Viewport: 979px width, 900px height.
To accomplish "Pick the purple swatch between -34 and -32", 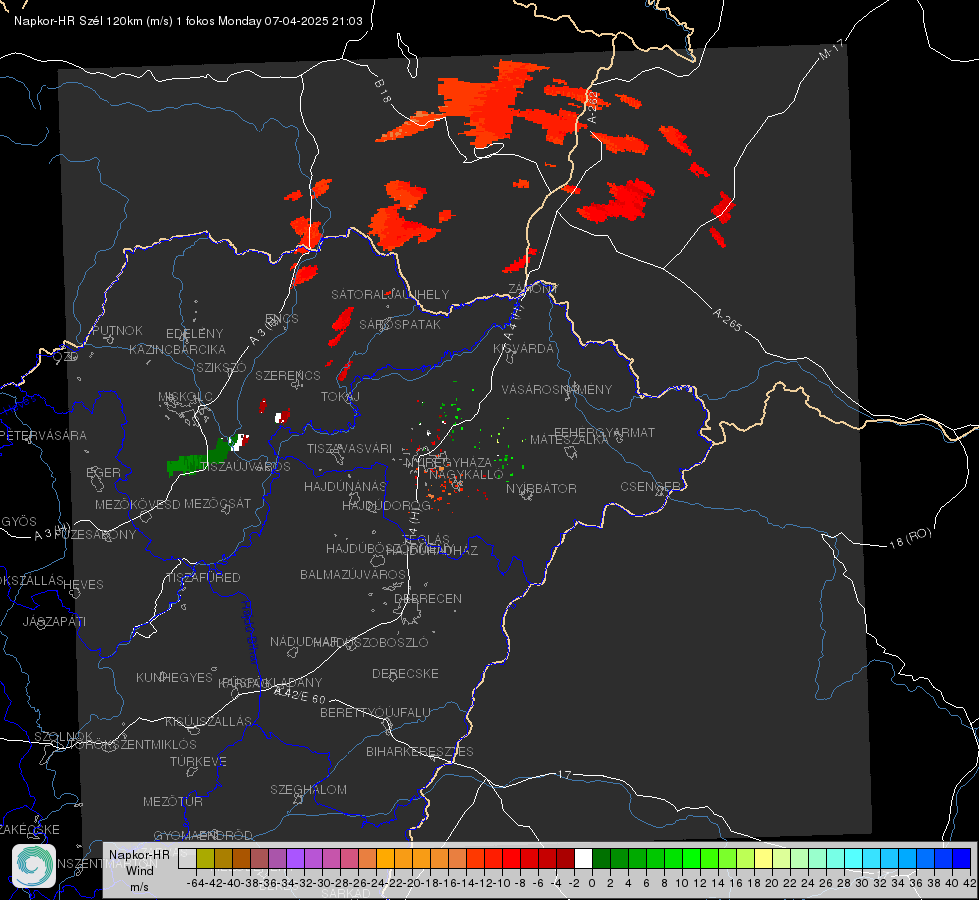I will pos(295,858).
